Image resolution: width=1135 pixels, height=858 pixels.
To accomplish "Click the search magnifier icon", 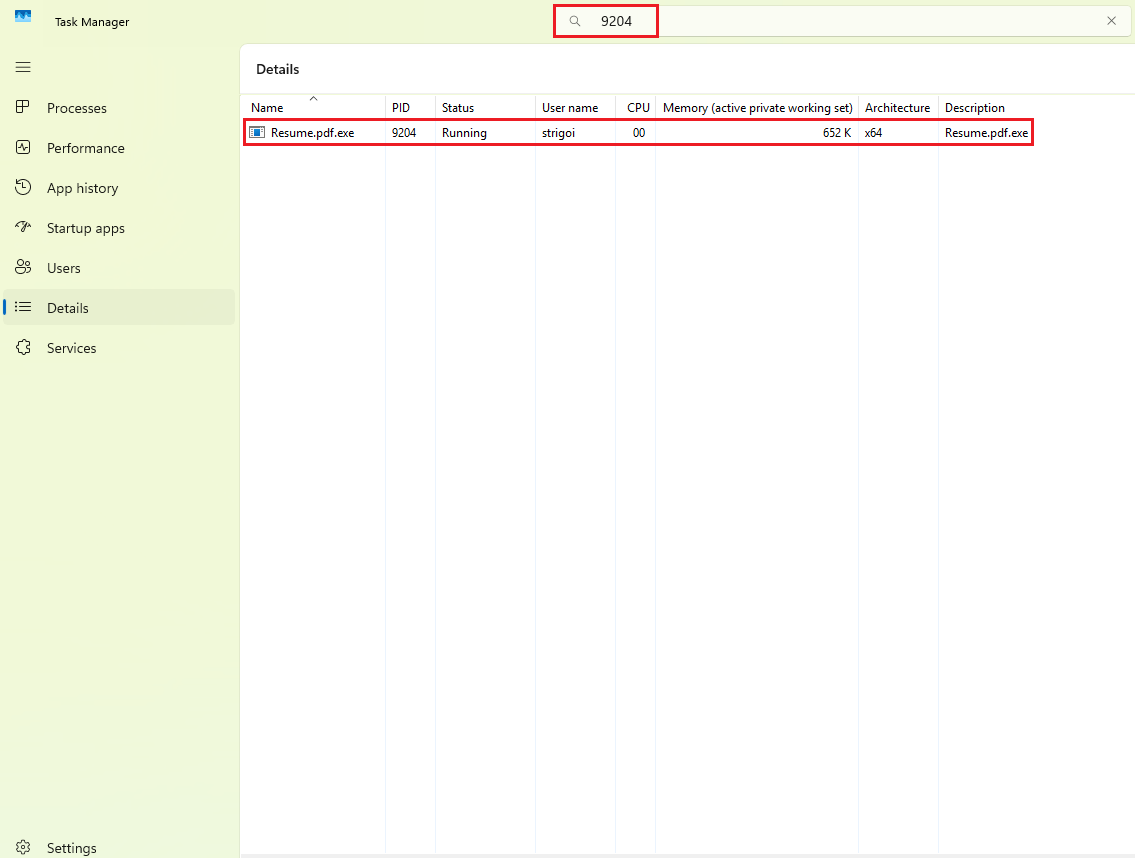I will coord(573,20).
